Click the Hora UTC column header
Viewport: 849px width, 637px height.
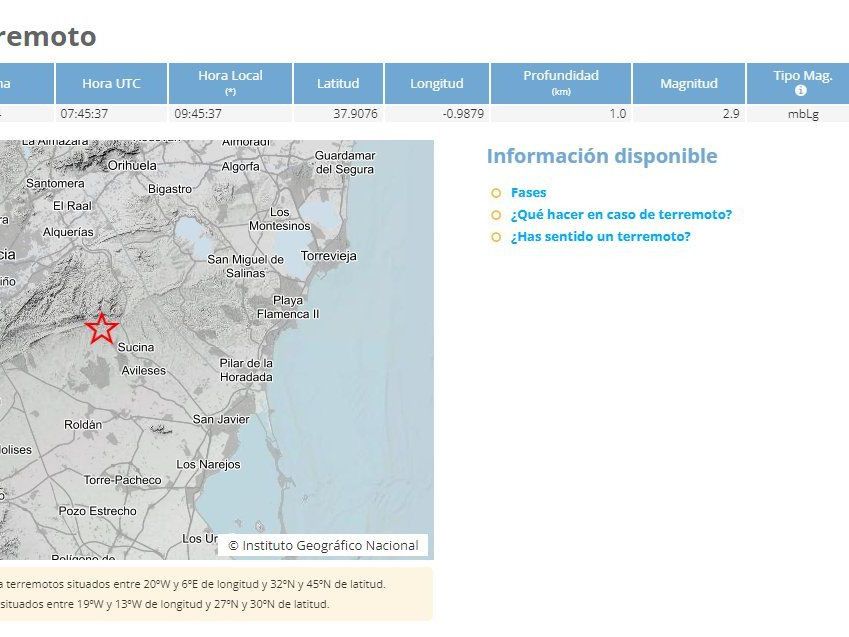point(111,83)
